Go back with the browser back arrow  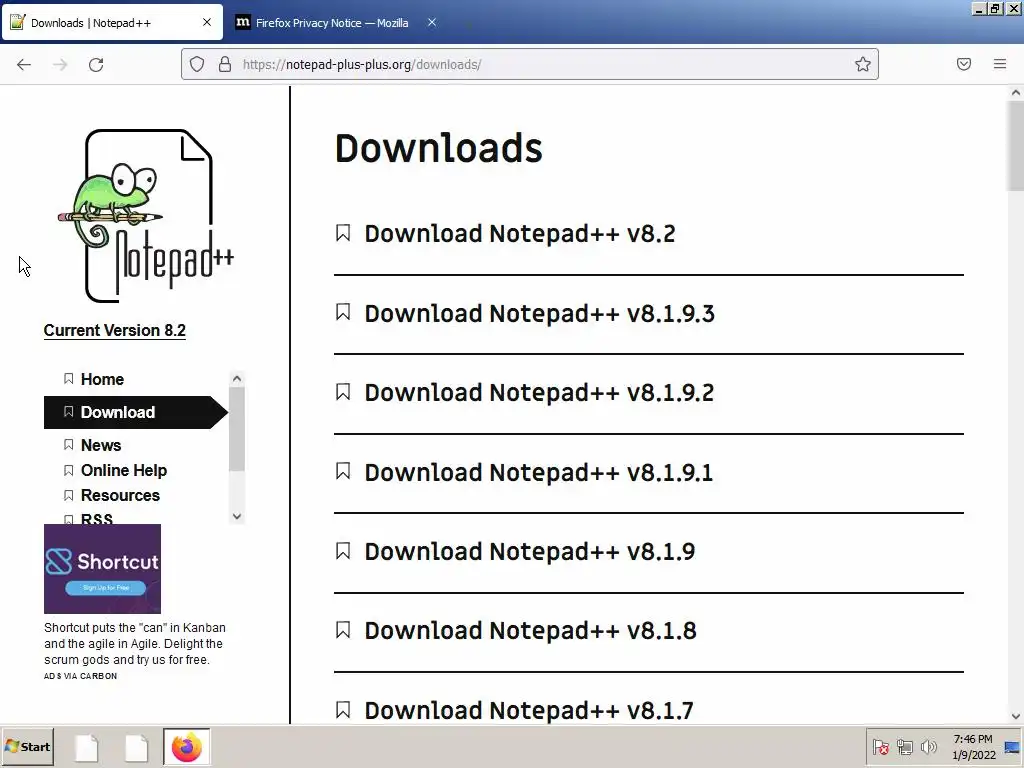24,64
